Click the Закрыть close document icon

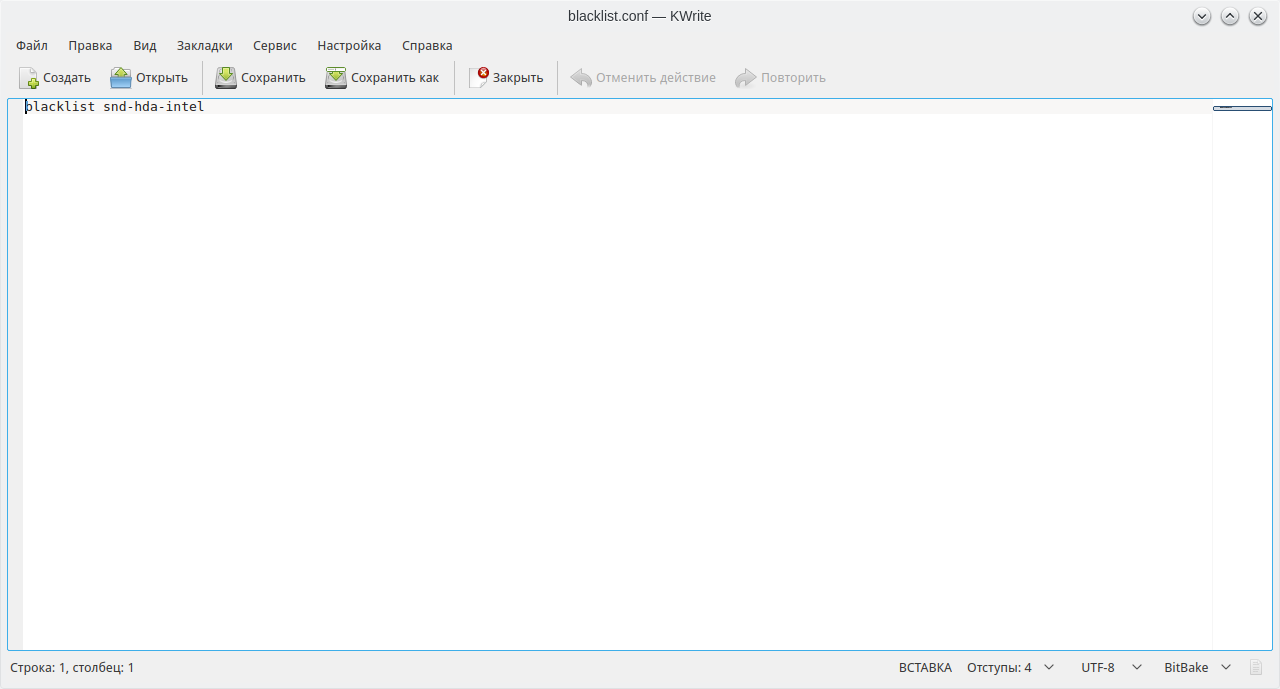479,78
